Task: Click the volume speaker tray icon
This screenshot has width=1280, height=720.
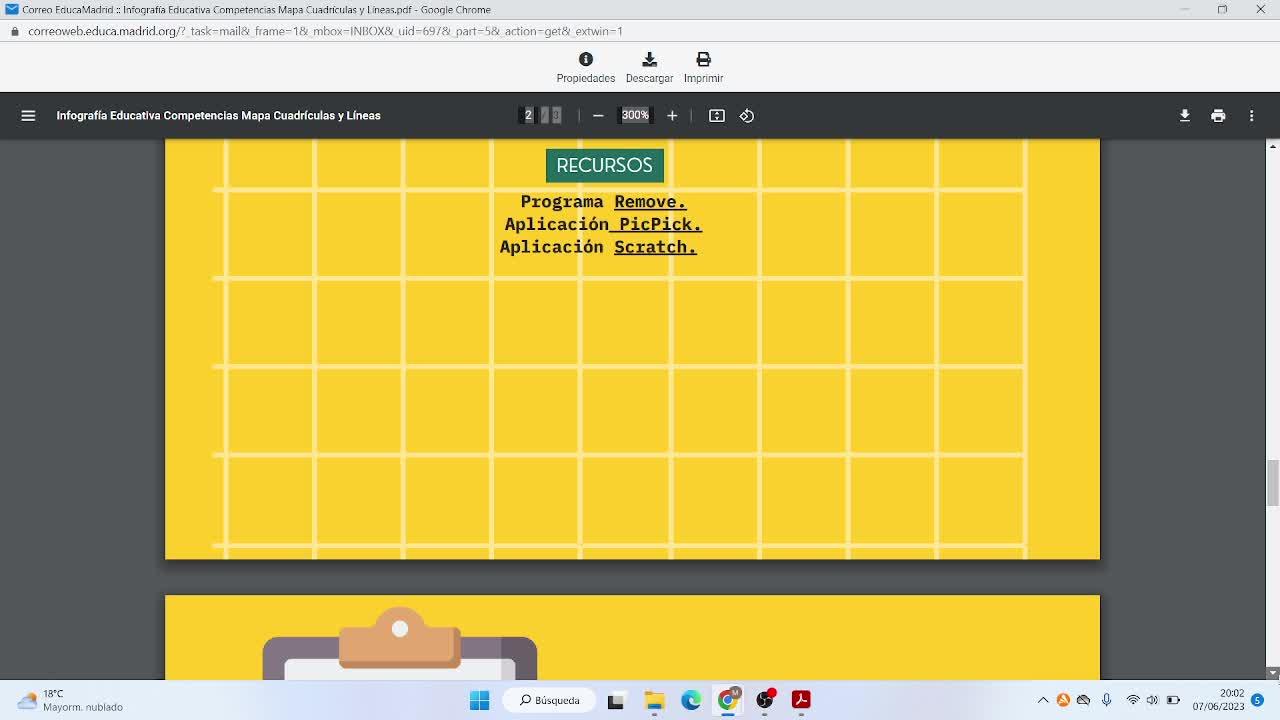Action: click(x=1152, y=700)
